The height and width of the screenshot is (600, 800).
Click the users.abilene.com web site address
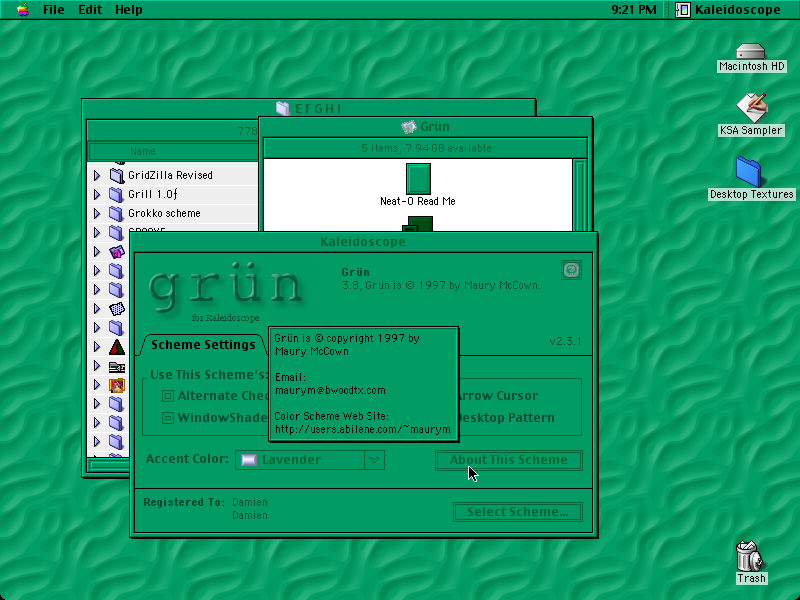pyautogui.click(x=363, y=430)
